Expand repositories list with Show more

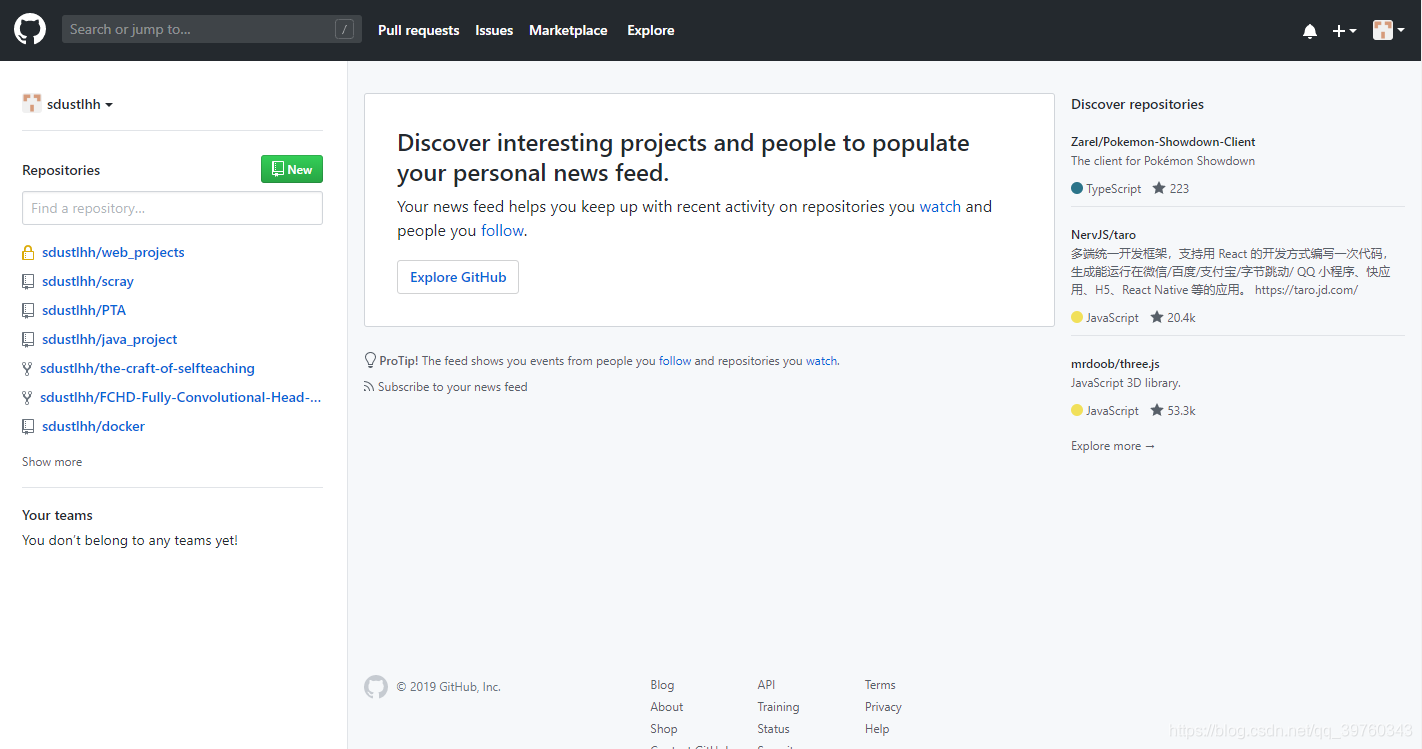click(52, 462)
